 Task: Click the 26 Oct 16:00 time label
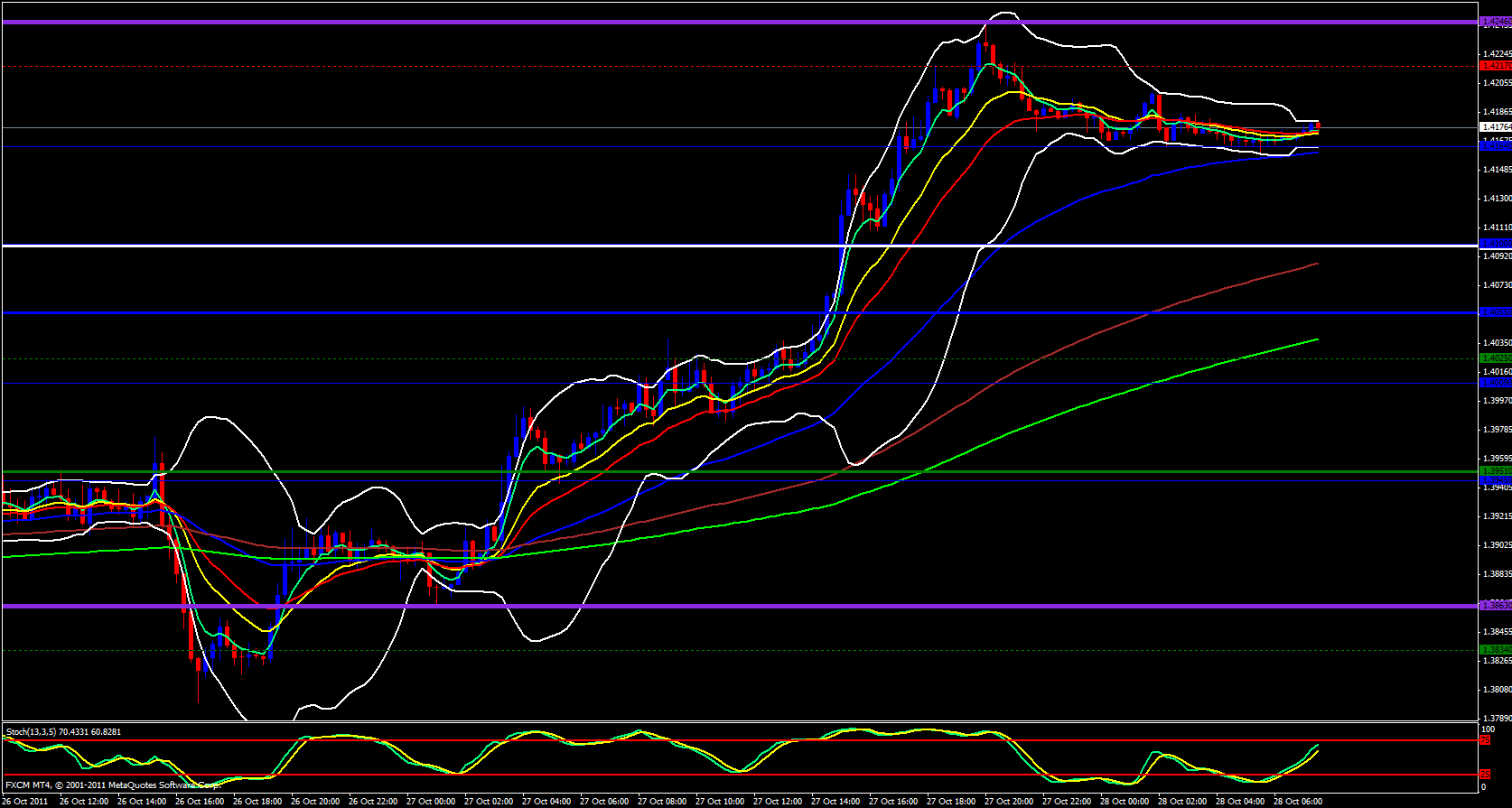pyautogui.click(x=200, y=802)
